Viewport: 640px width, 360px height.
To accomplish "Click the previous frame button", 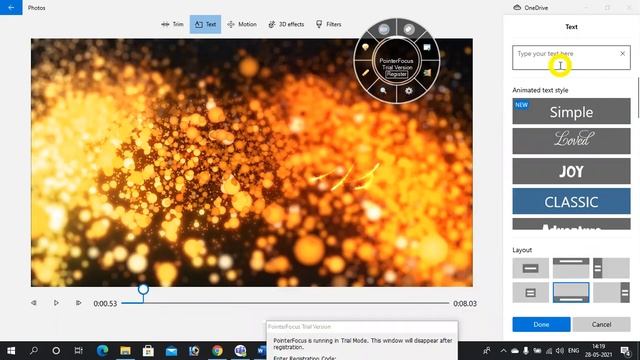I will 34,303.
